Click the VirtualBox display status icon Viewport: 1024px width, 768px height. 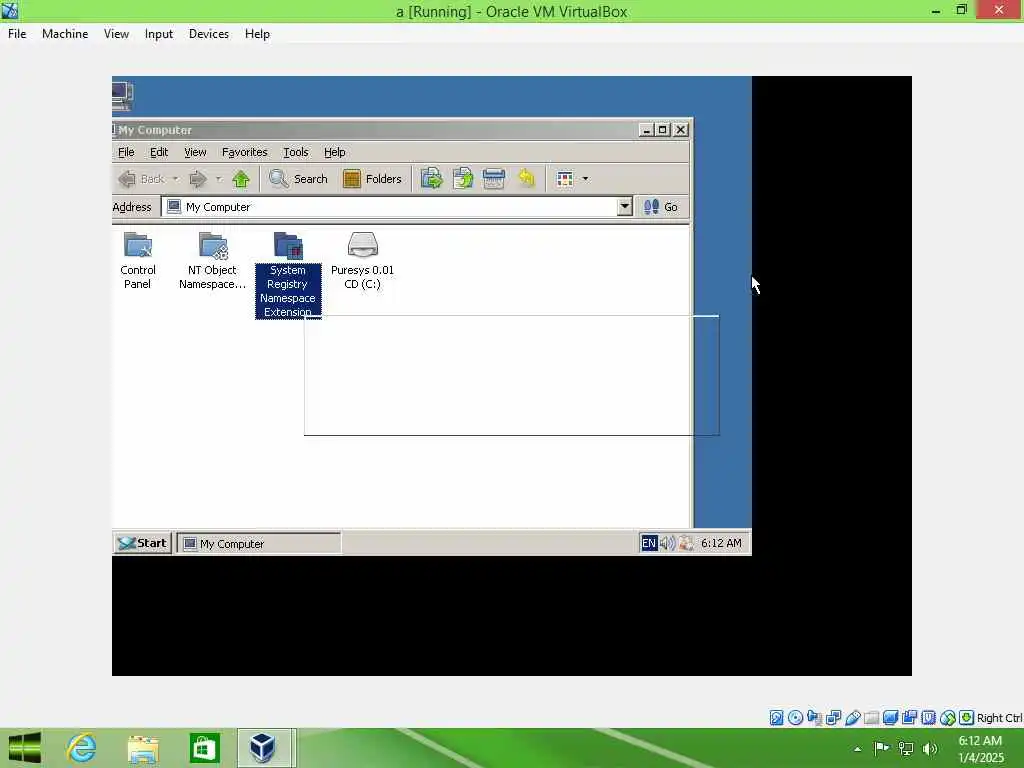pos(890,718)
